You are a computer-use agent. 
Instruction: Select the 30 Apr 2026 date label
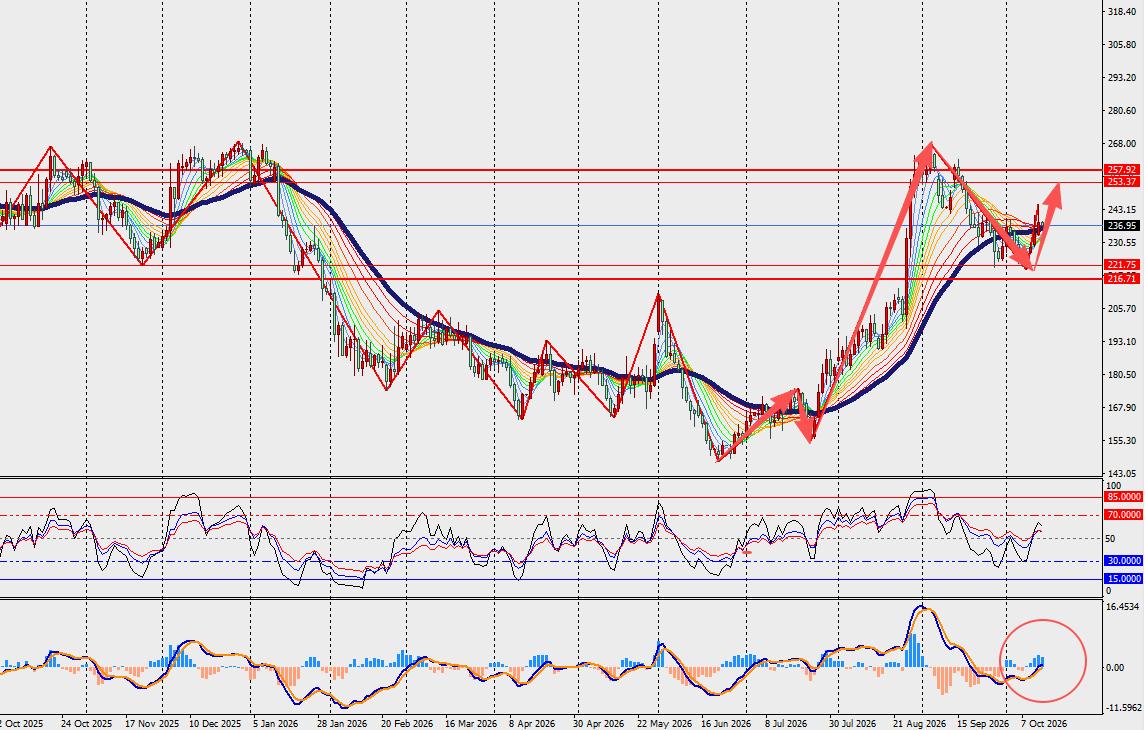(x=597, y=723)
